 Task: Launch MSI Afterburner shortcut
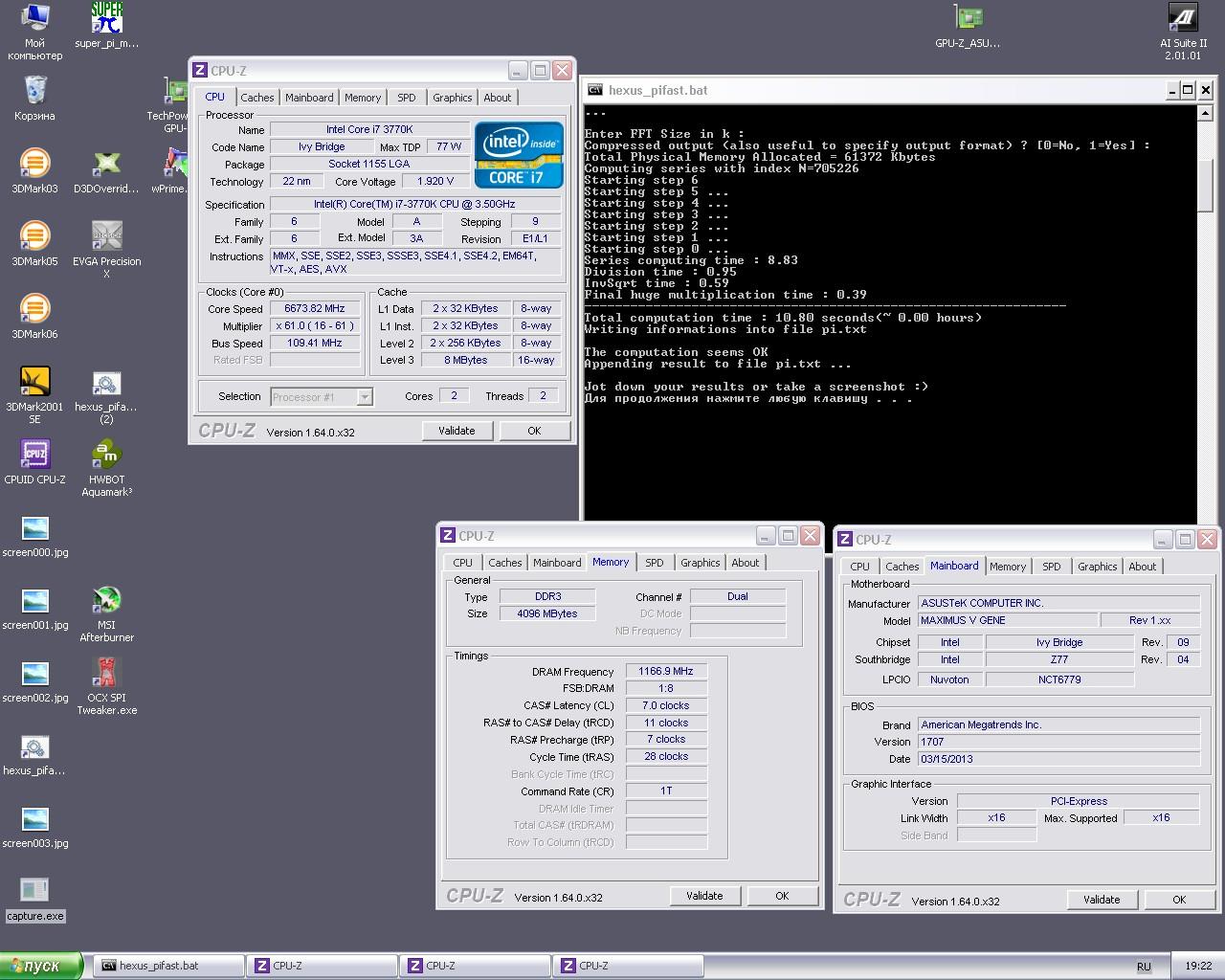point(106,612)
